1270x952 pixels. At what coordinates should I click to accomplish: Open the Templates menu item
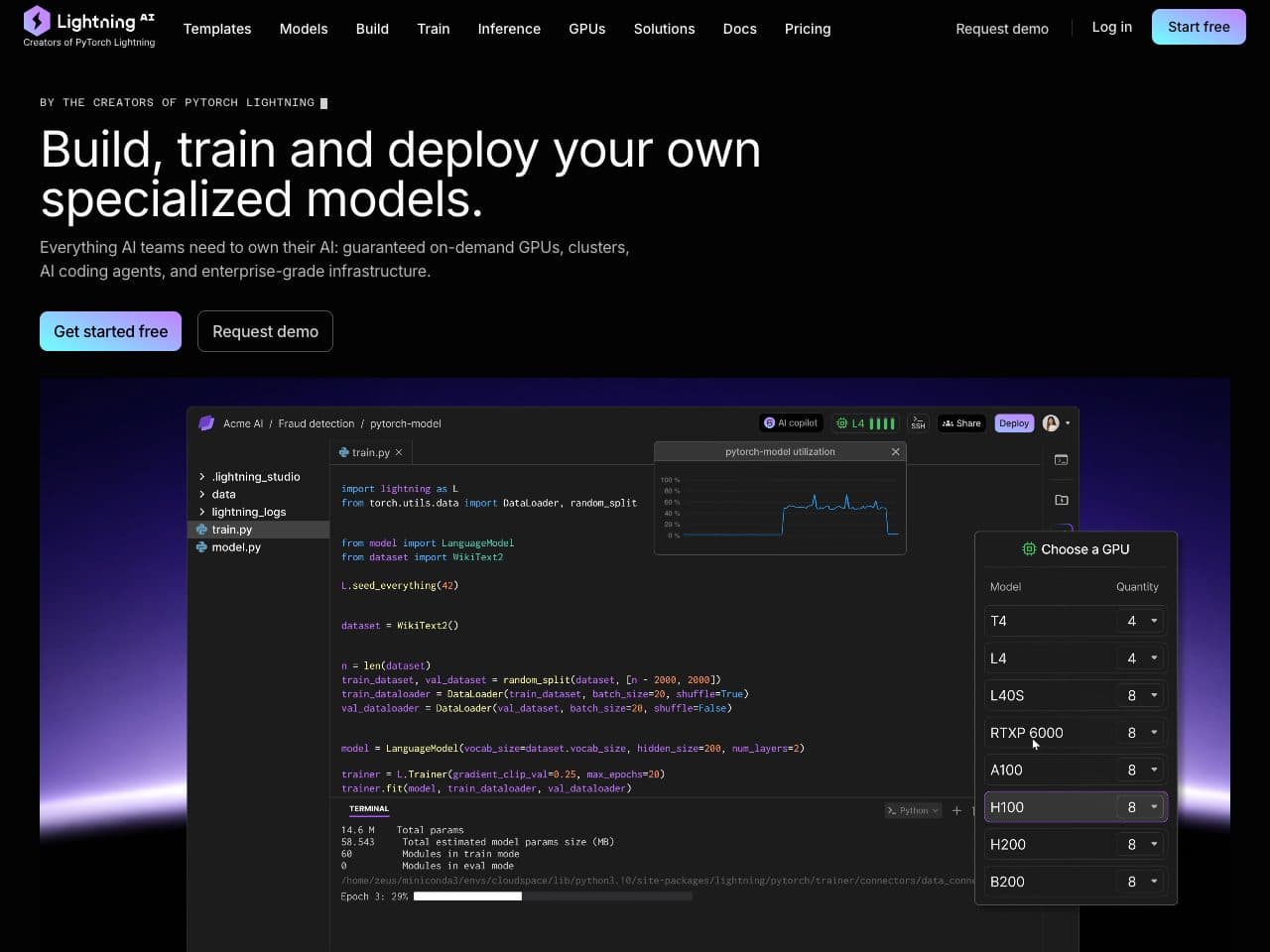[x=217, y=29]
